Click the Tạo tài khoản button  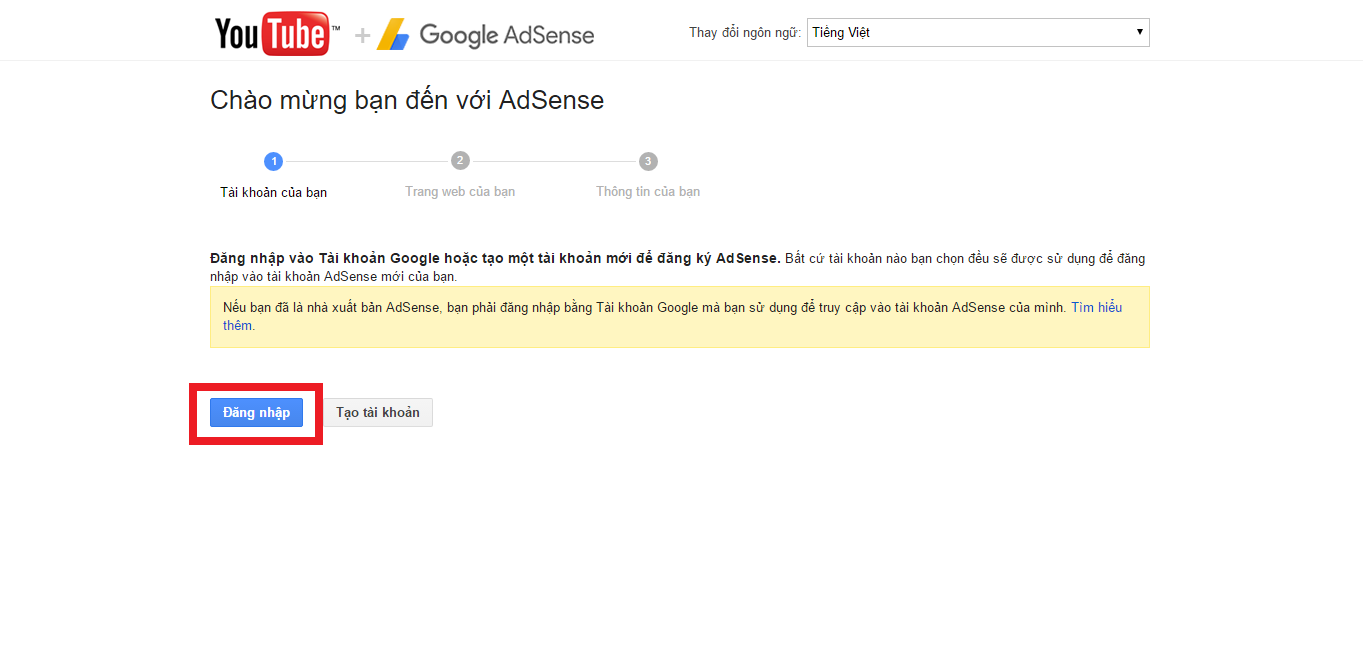[378, 412]
